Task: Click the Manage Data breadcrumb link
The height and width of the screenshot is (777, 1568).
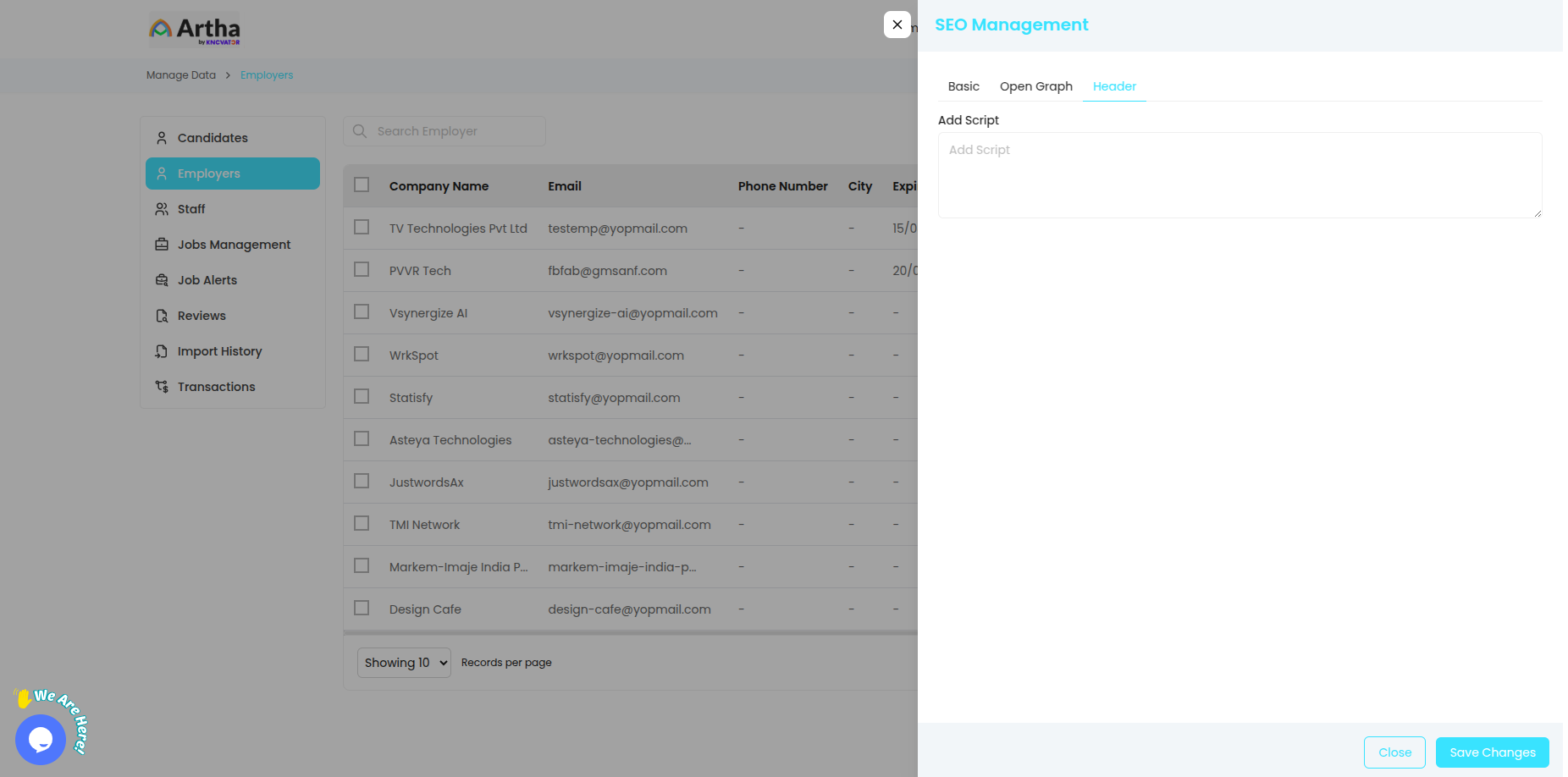Action: click(x=181, y=75)
